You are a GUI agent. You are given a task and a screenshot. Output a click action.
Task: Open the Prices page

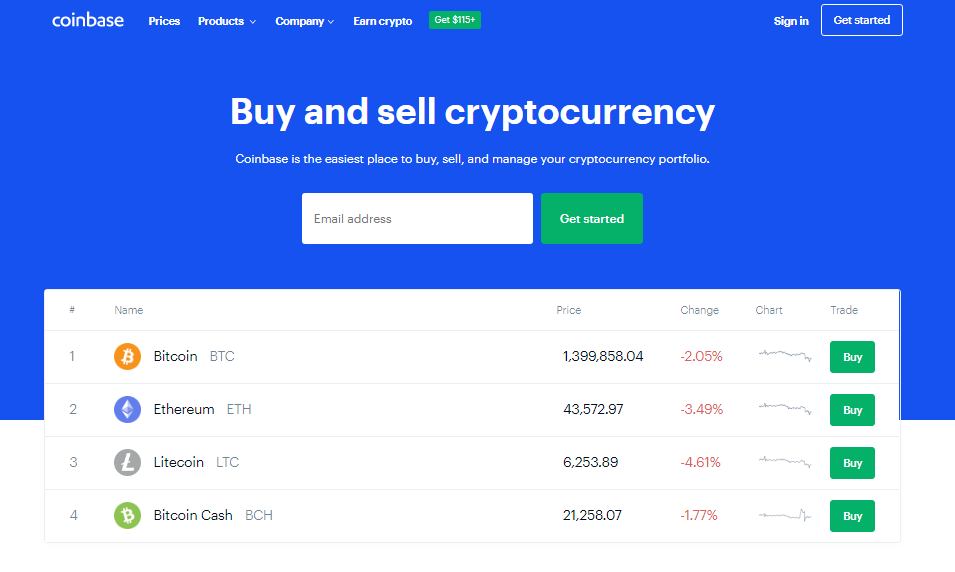(x=164, y=21)
